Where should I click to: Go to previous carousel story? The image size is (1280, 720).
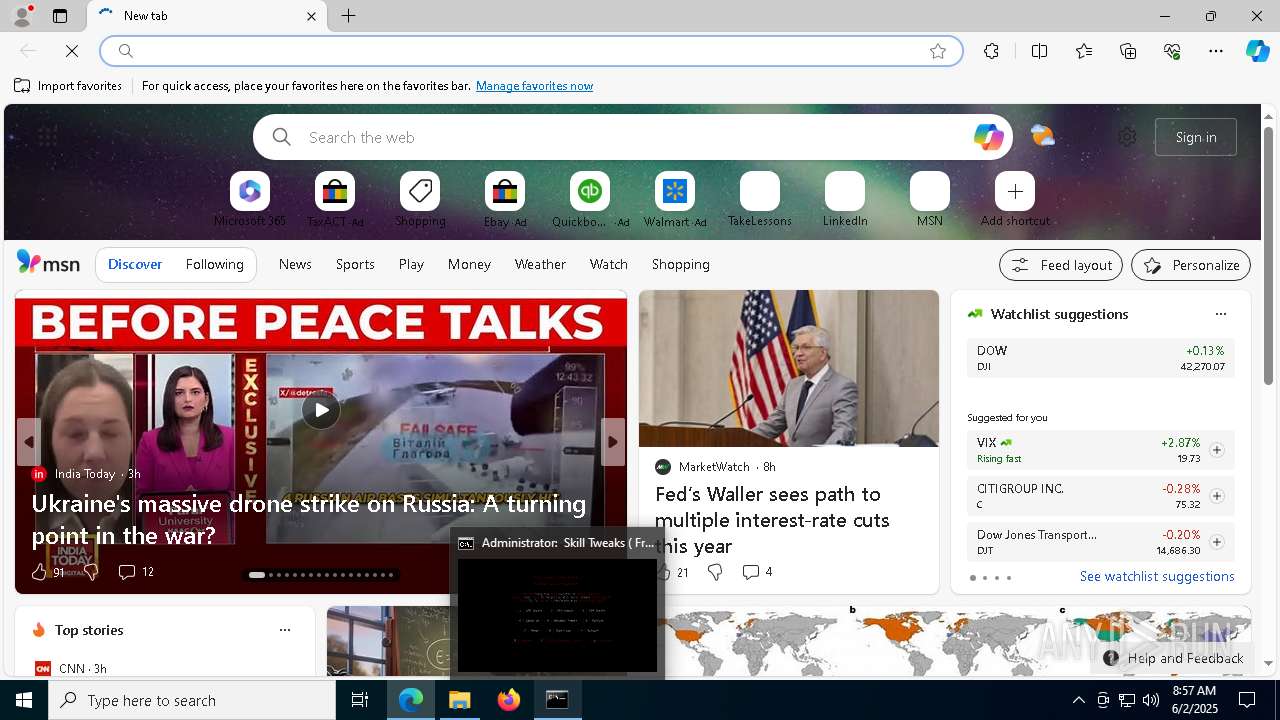[x=28, y=441]
